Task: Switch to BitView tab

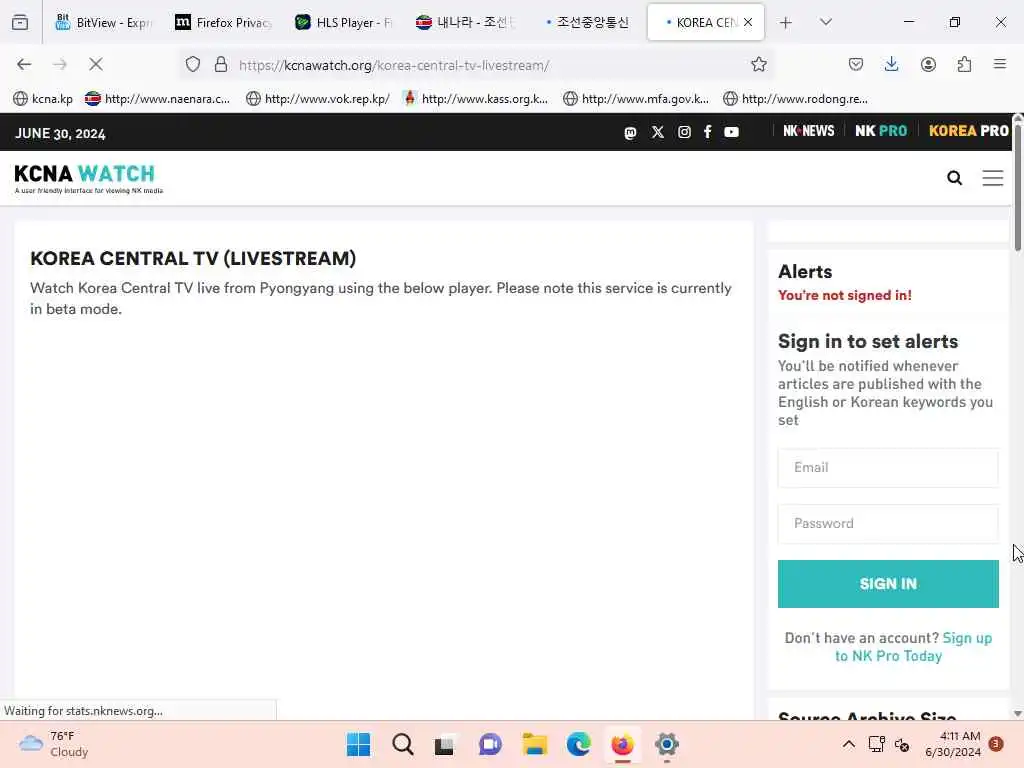Action: tap(103, 23)
